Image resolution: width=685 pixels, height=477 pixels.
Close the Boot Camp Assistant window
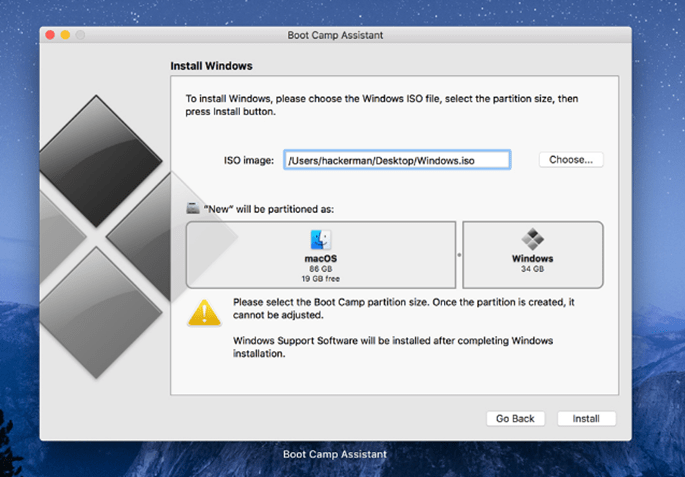click(x=50, y=35)
